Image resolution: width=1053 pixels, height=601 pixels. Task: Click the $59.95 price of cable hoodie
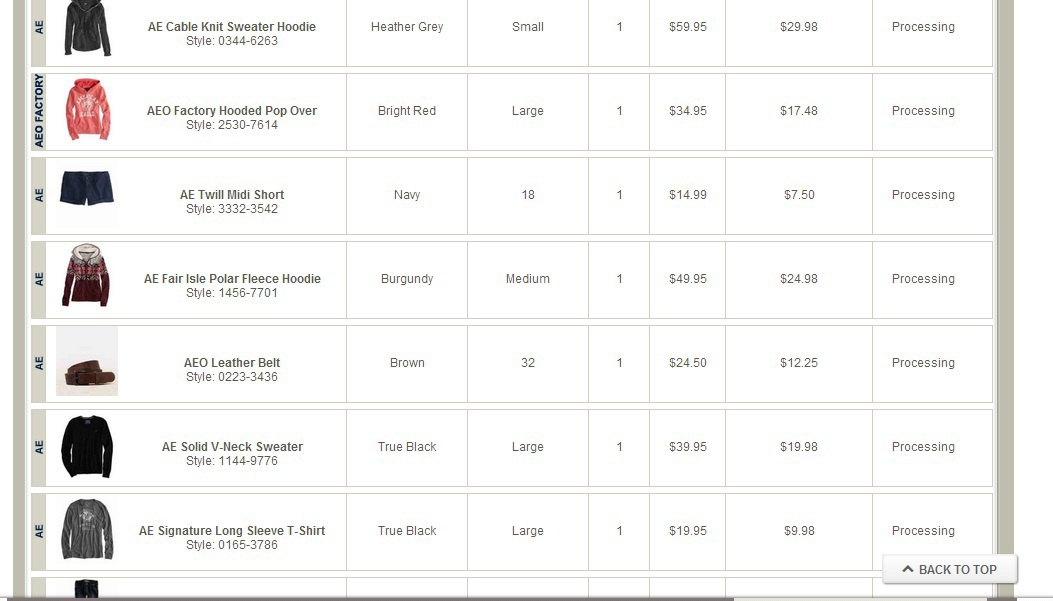688,27
